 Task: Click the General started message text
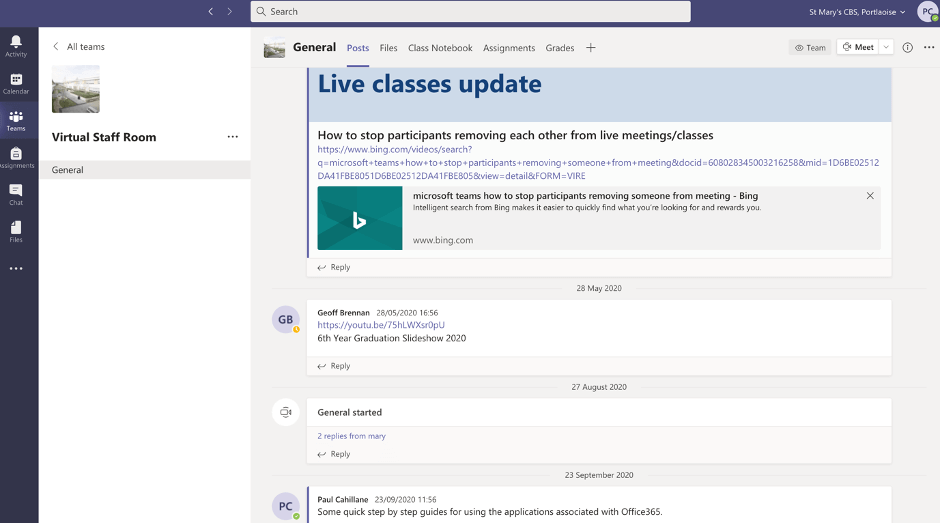pos(350,413)
